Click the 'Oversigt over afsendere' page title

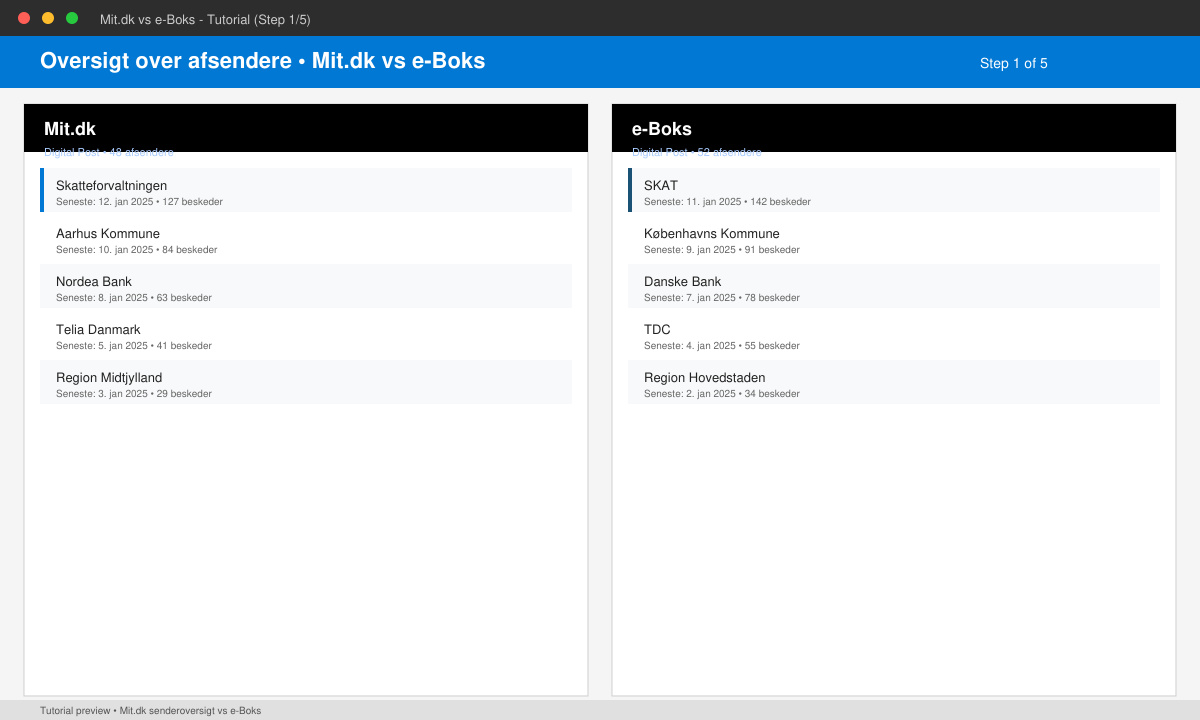click(x=262, y=61)
